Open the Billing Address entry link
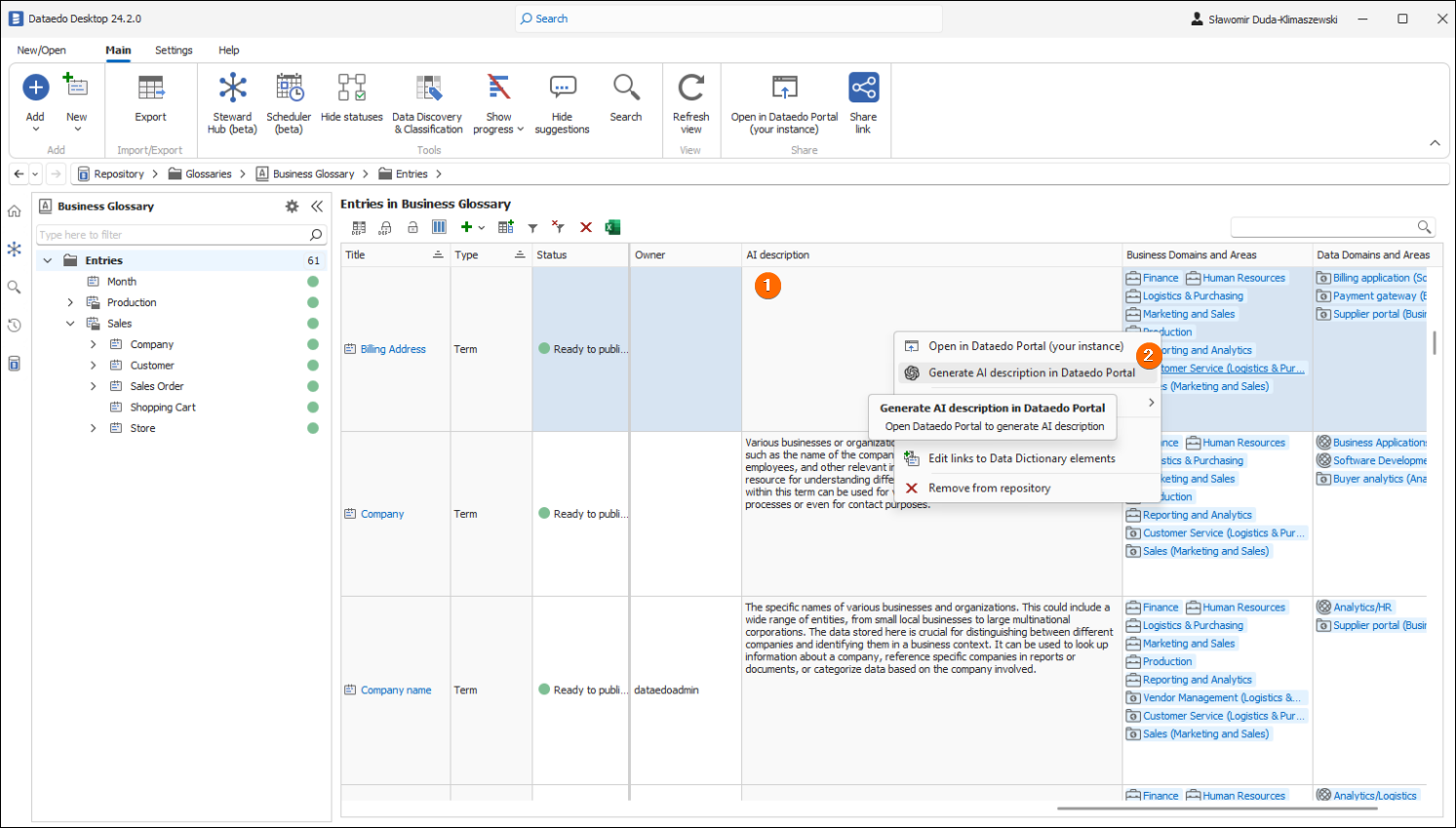Screen dimensions: 1456x828 (x=393, y=349)
